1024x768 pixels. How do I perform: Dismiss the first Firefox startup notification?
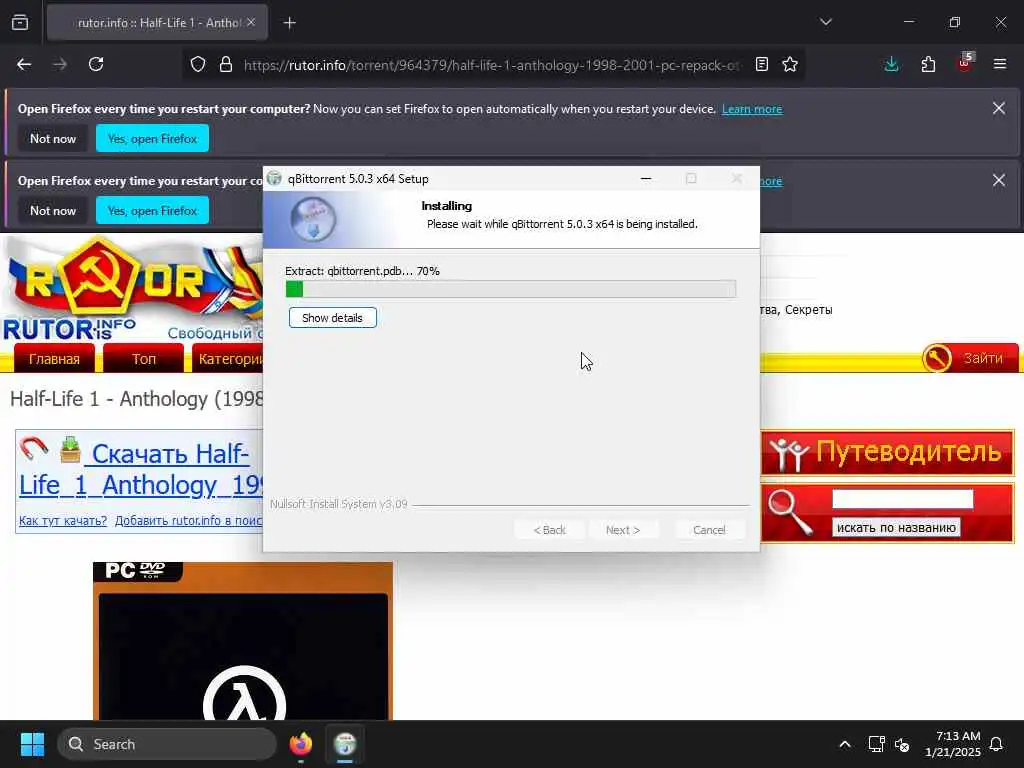[x=999, y=108]
